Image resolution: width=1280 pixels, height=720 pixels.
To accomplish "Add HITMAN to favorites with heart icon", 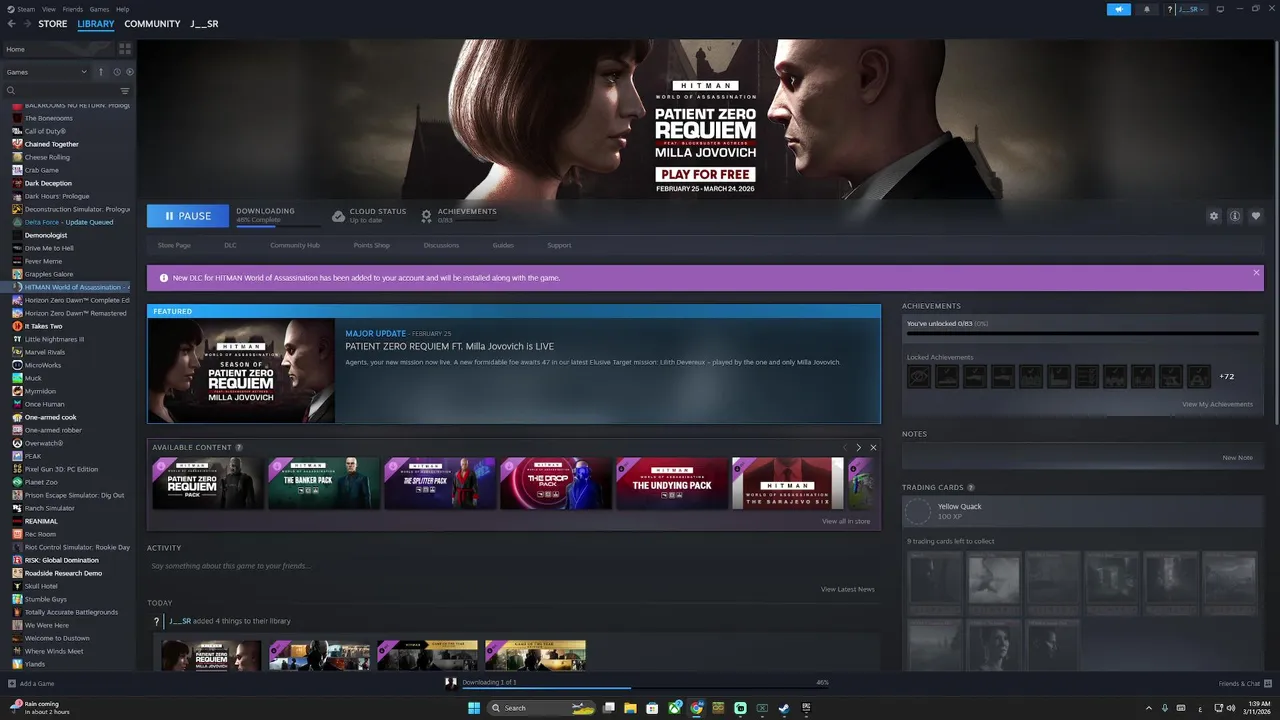I will pyautogui.click(x=1256, y=216).
